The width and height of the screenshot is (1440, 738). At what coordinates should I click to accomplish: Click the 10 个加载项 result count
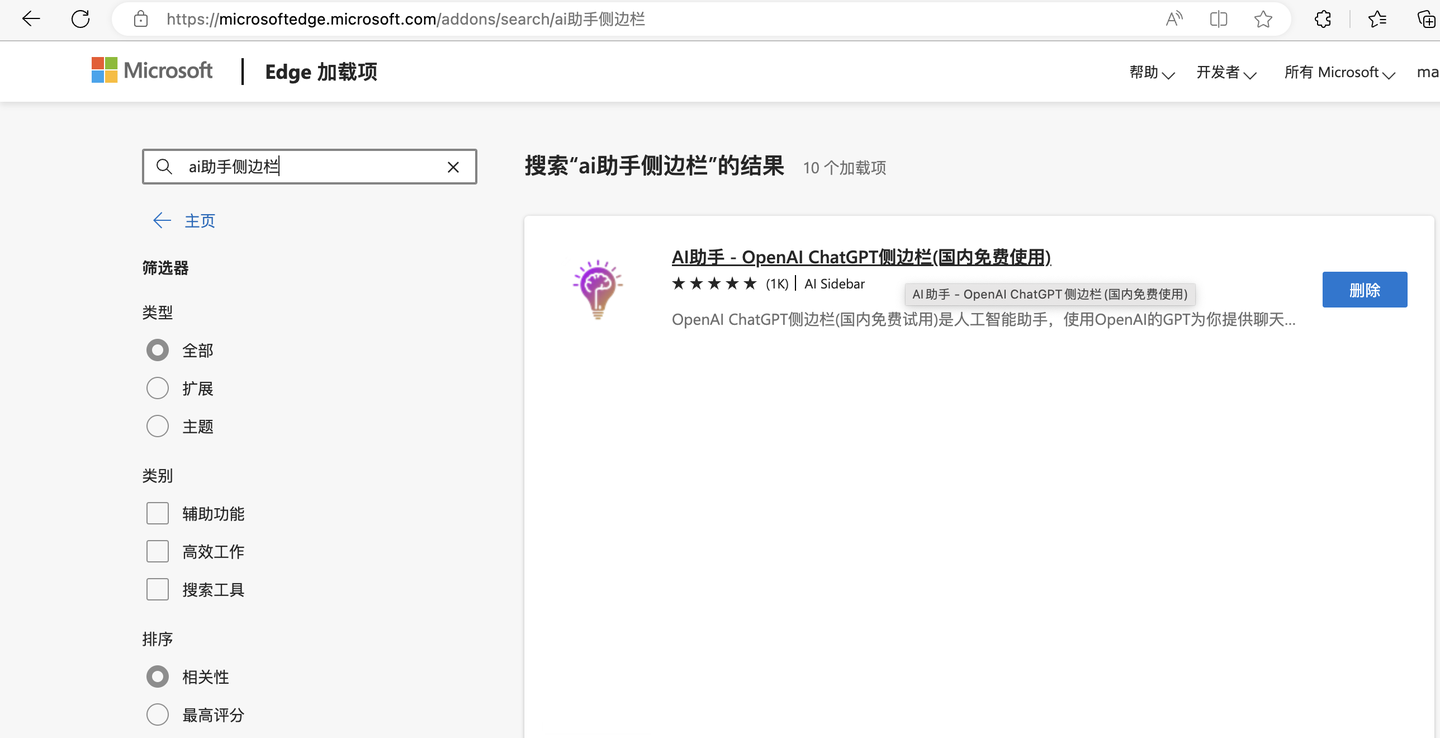[x=844, y=168]
